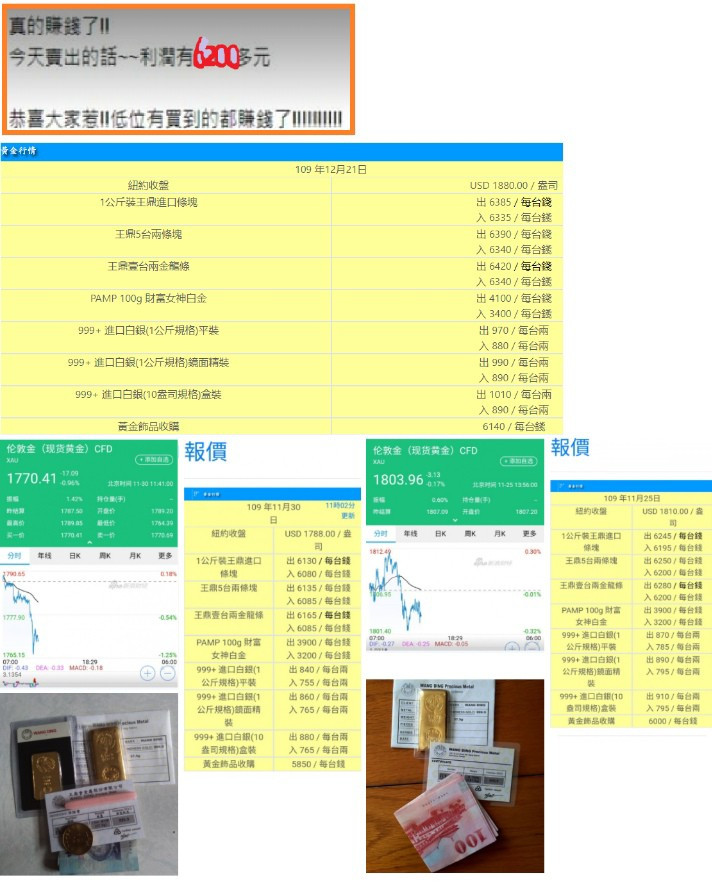The image size is (712, 895).
Task: Select 入 6080 price in 11月30日 table
Action: click(x=319, y=574)
